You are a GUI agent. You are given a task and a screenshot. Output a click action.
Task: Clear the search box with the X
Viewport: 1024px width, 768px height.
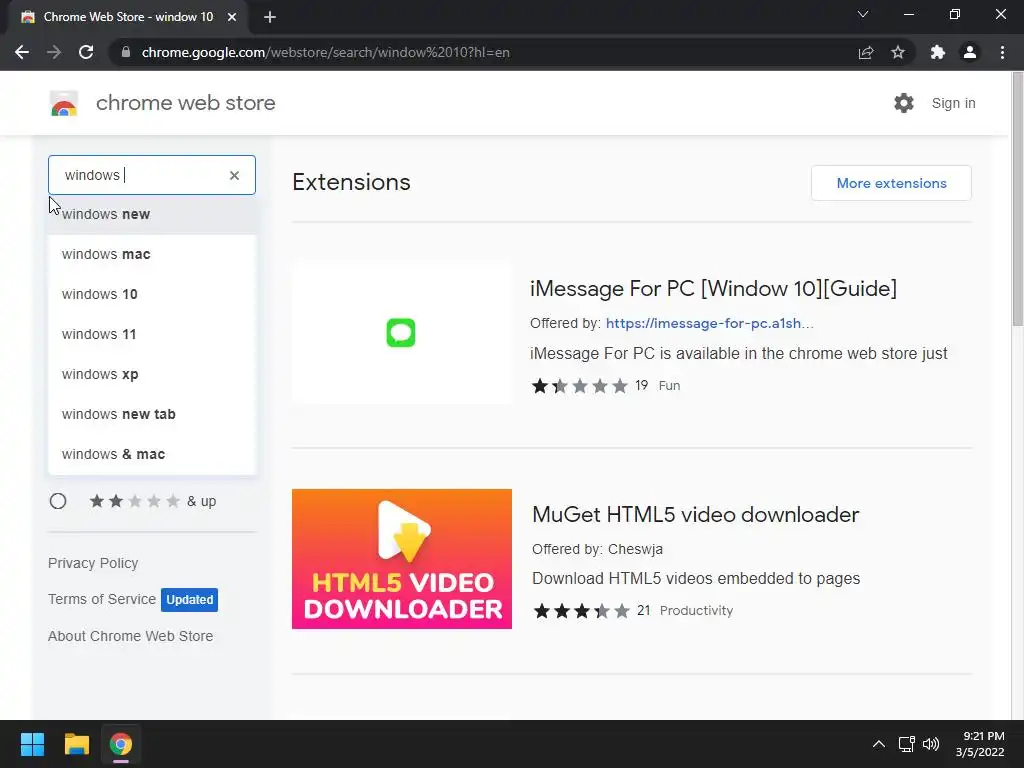[234, 175]
